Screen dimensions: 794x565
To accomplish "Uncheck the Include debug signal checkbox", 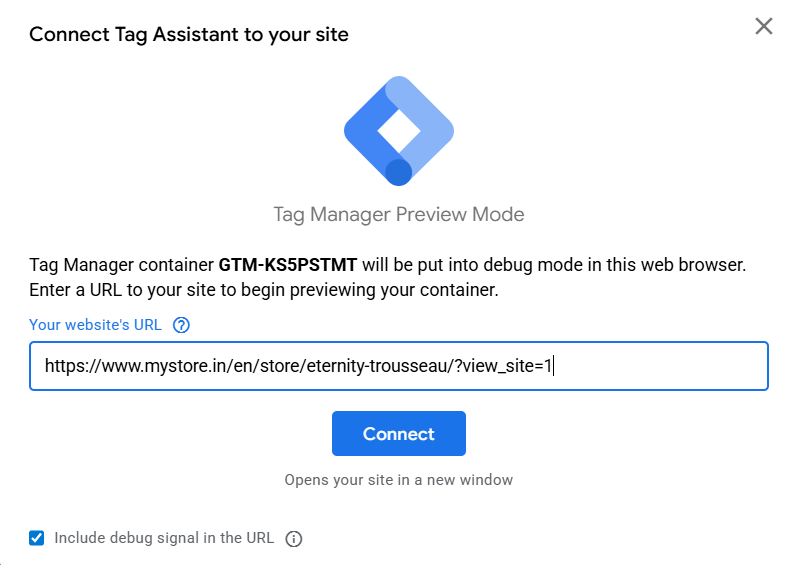I will (37, 538).
